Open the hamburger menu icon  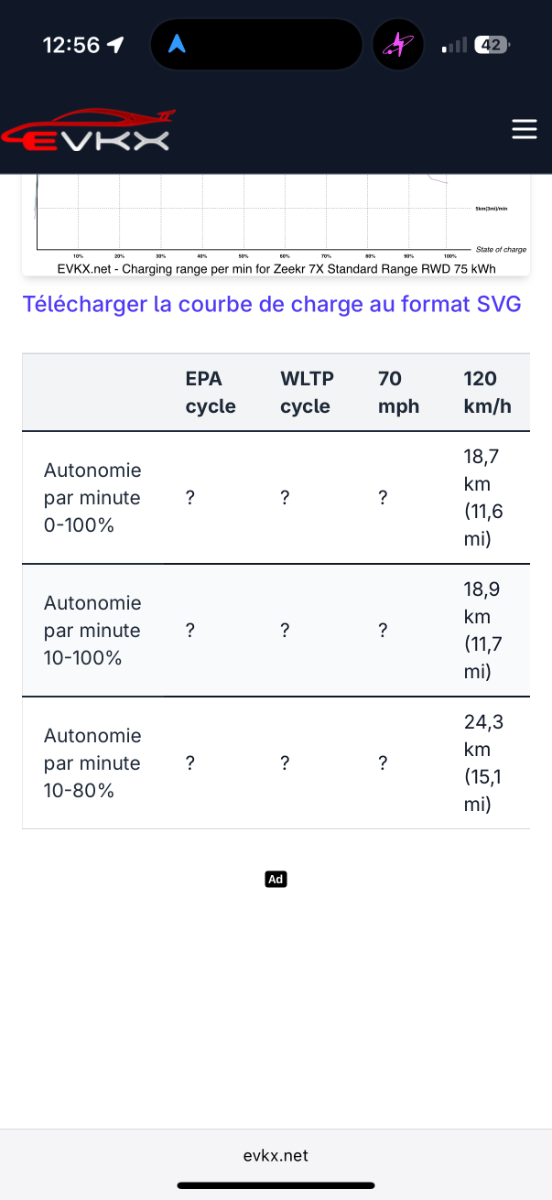click(x=524, y=130)
